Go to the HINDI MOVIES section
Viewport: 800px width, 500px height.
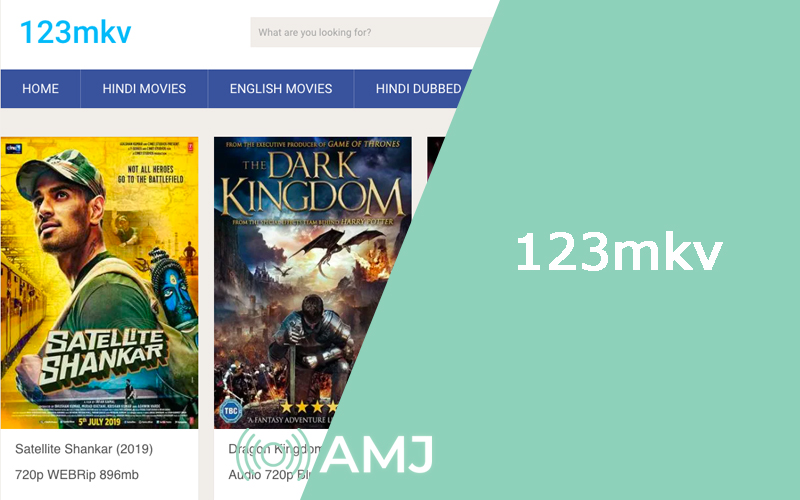click(144, 89)
